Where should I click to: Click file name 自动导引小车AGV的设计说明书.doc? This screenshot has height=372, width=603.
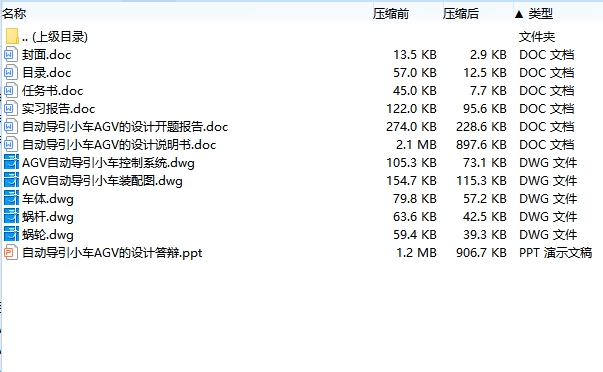pyautogui.click(x=119, y=145)
